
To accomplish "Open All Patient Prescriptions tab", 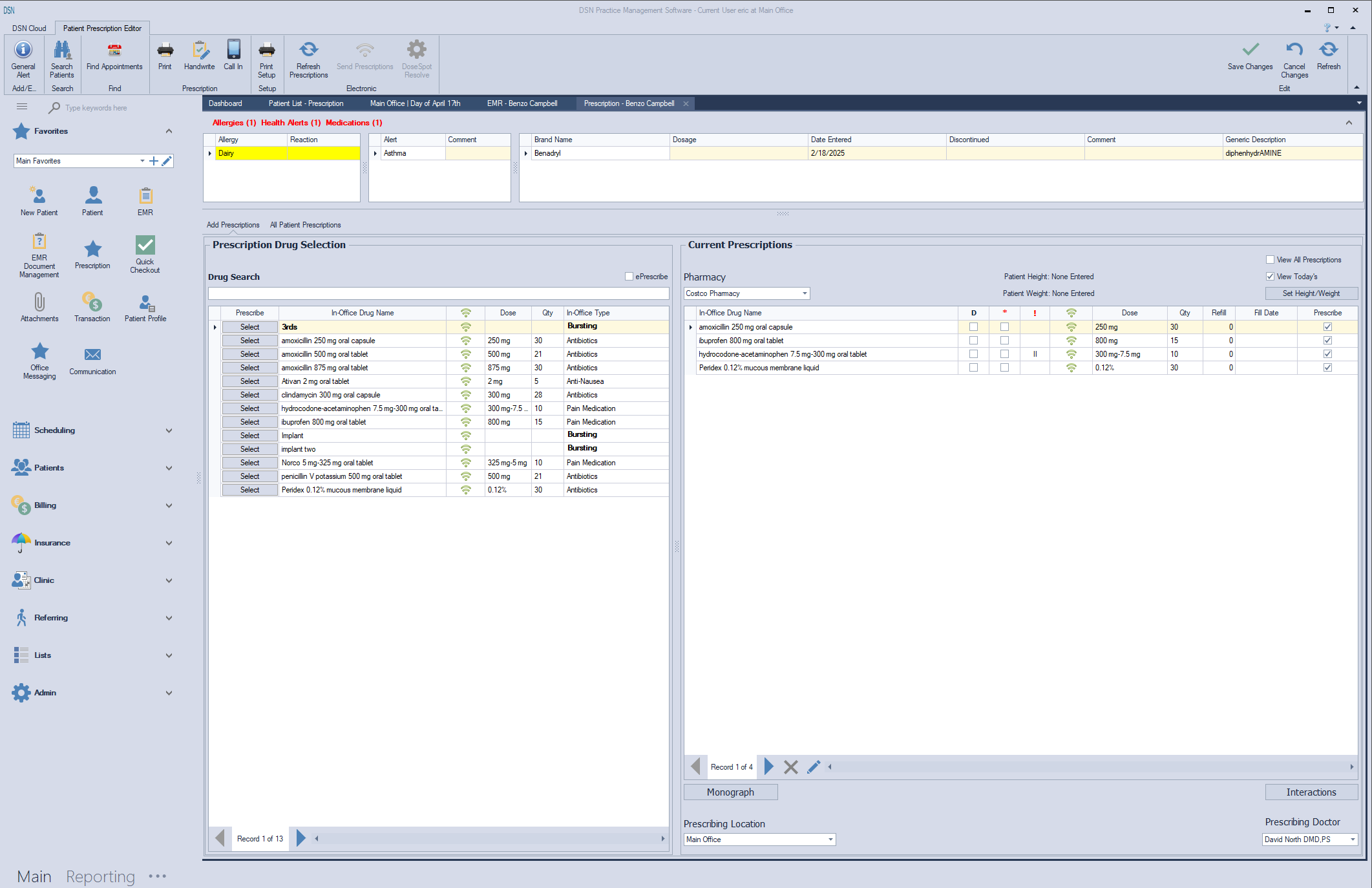I will [x=305, y=225].
